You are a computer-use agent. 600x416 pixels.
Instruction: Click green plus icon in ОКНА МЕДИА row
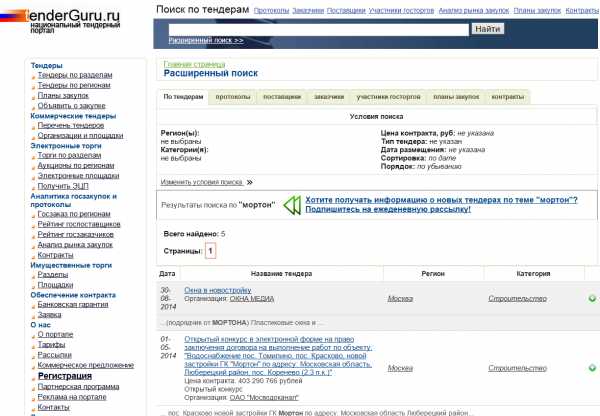[x=592, y=299]
